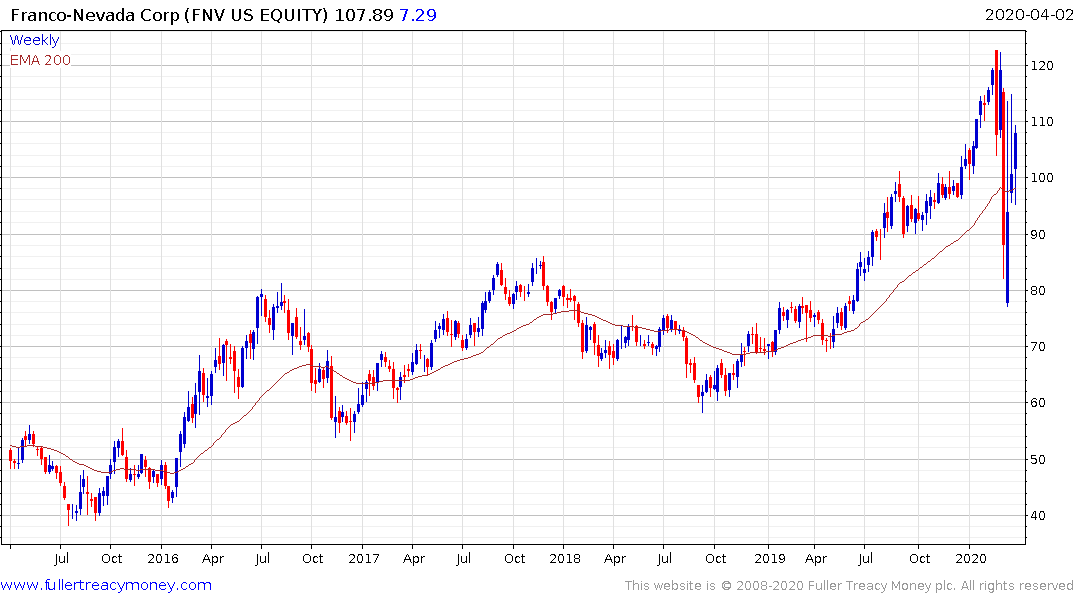Select the price change value 7.29
1075x600 pixels.
tap(418, 15)
